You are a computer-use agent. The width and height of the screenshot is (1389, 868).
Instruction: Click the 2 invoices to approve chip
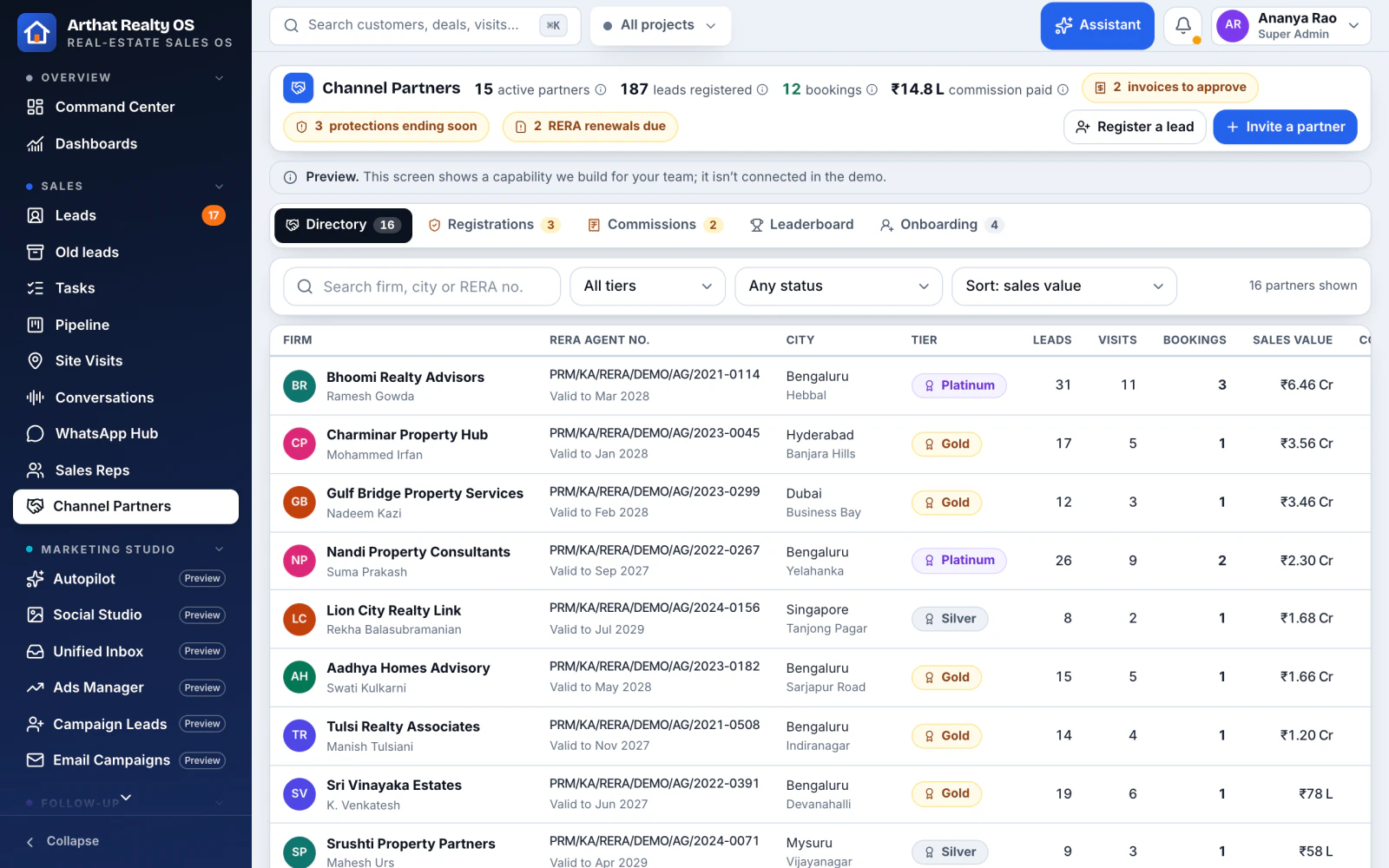[x=1169, y=87]
